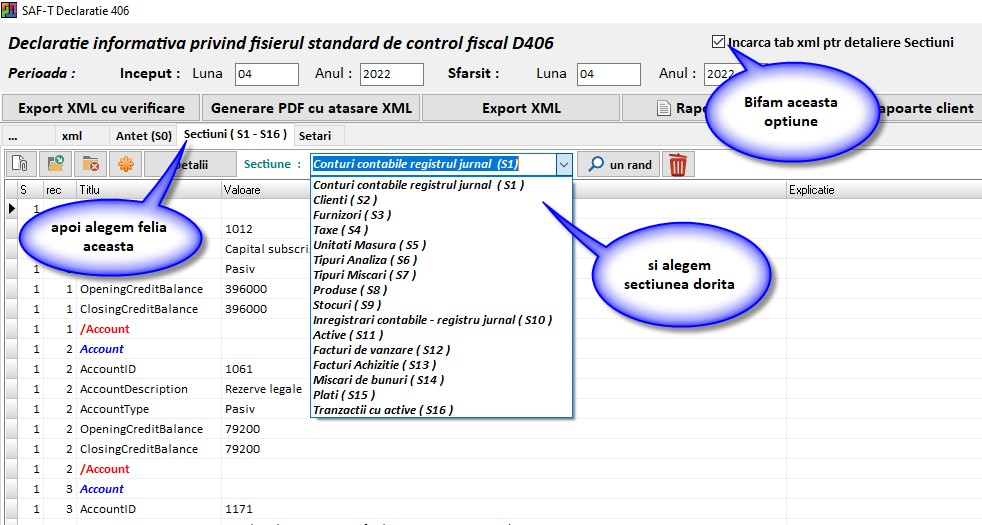Click the document copy icon in the toolbar
Viewport: 982px width, 525px height.
[x=21, y=164]
